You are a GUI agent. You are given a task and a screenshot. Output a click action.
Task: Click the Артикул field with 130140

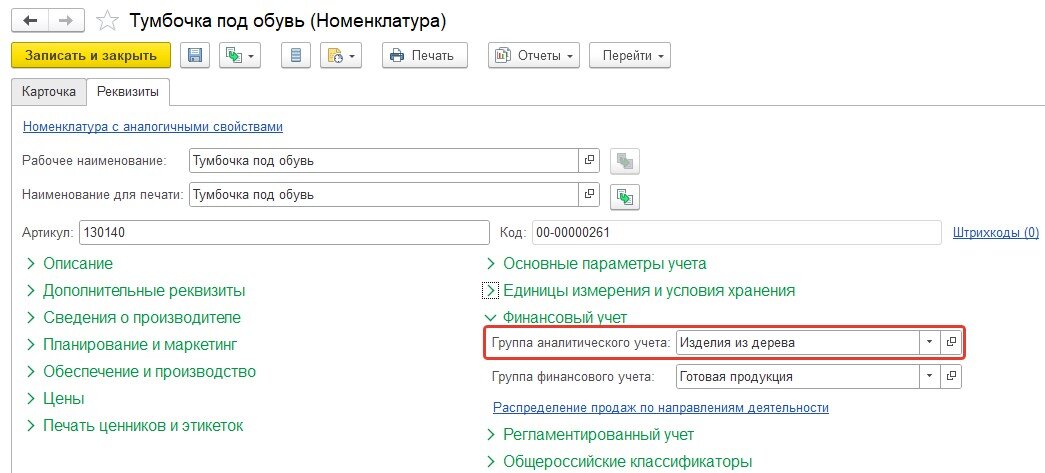284,233
